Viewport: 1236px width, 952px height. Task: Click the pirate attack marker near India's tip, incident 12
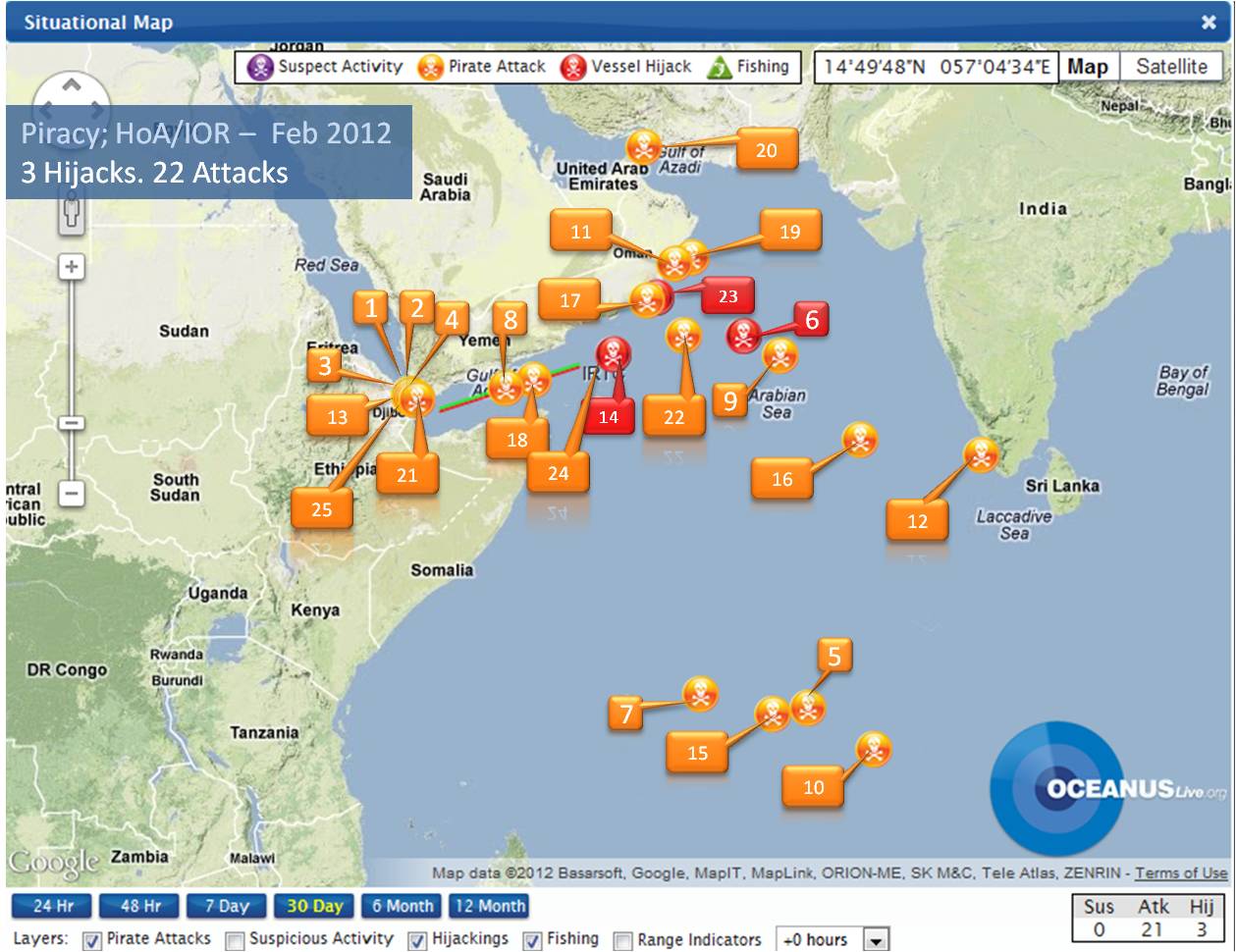[981, 454]
